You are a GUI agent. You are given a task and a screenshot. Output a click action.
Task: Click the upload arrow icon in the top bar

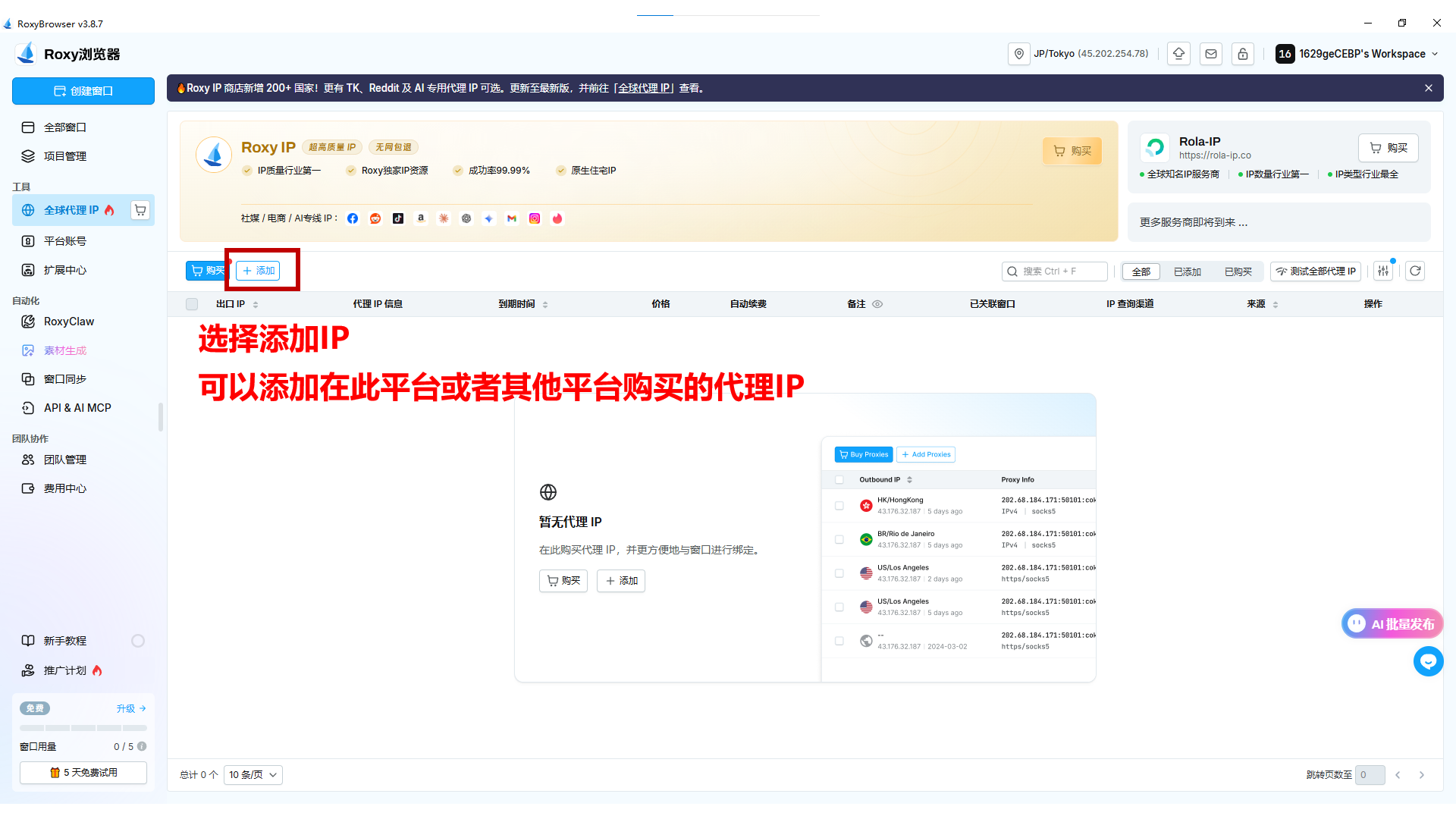(1178, 54)
